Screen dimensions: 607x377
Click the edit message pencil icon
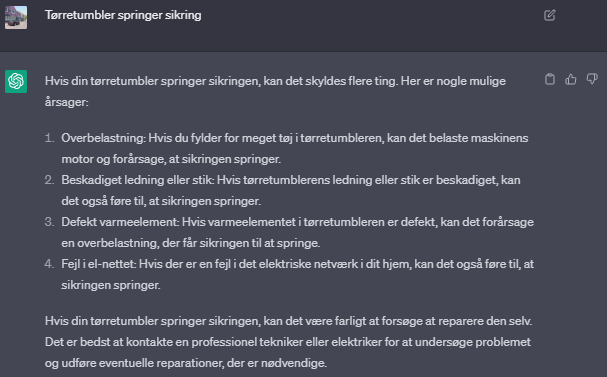click(550, 15)
